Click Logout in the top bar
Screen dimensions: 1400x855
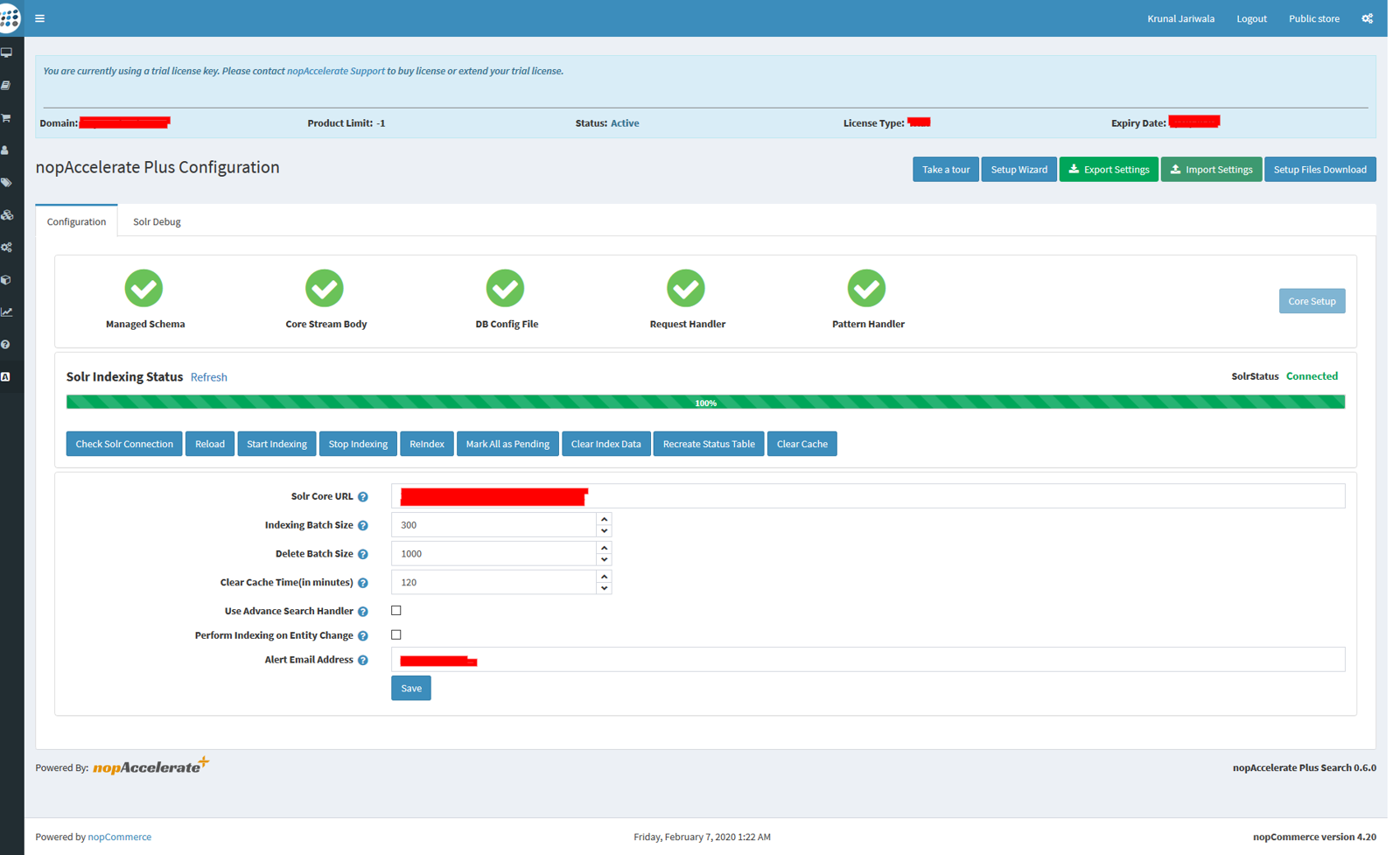click(x=1251, y=18)
